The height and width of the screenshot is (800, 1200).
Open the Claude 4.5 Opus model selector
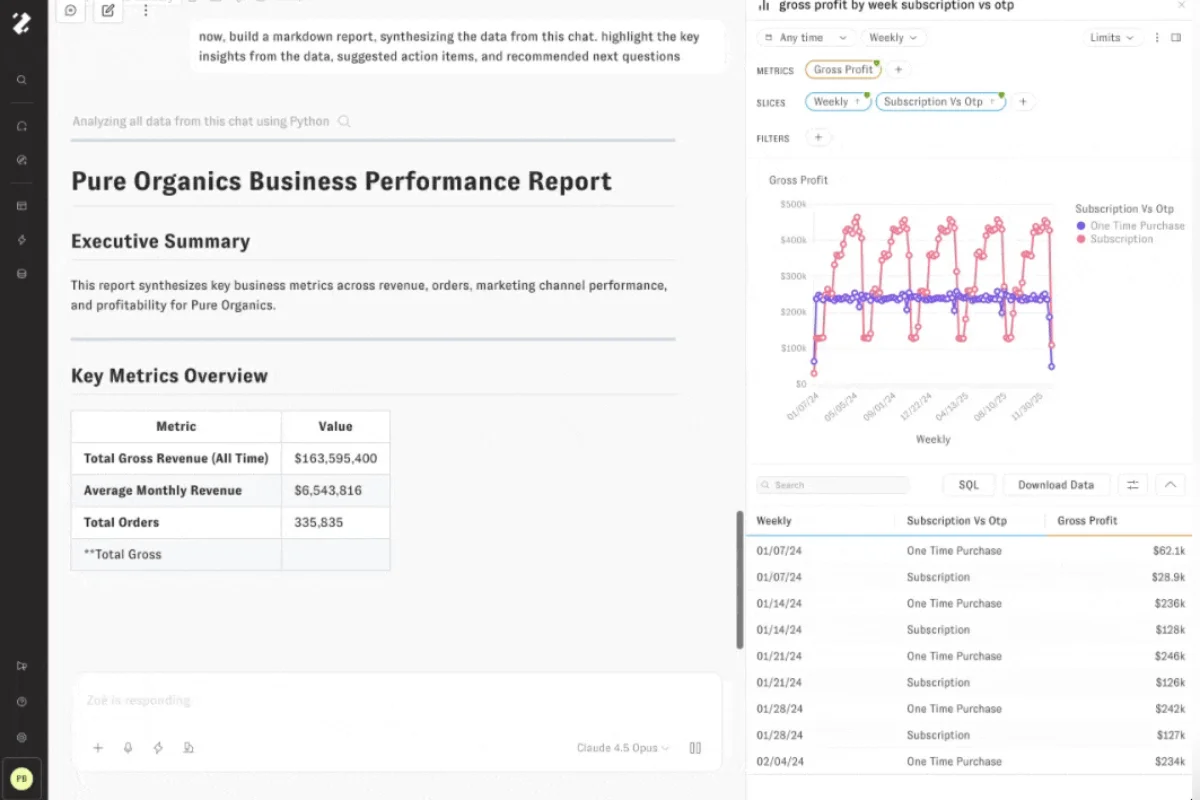622,747
